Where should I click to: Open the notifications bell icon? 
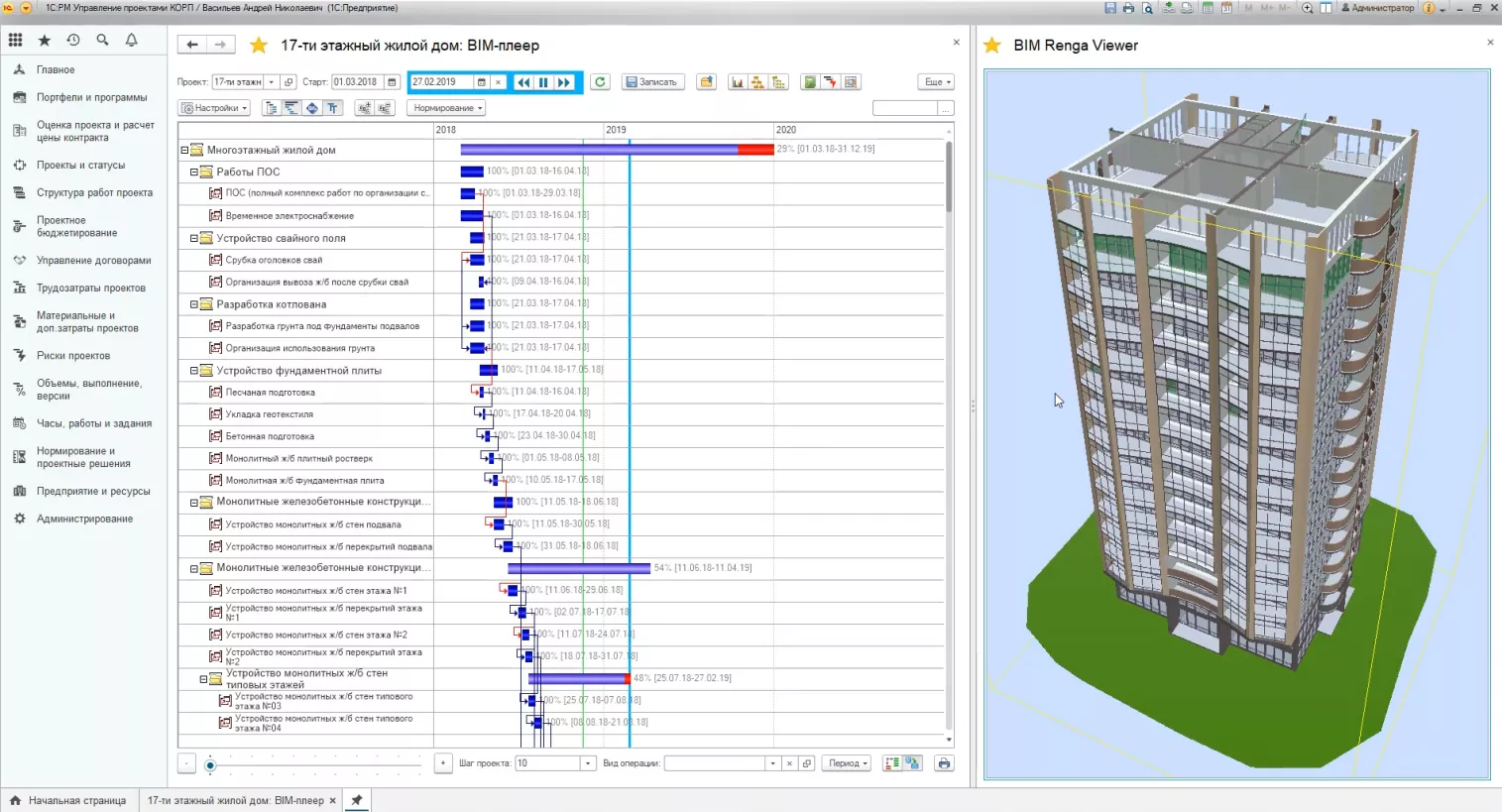coord(131,41)
